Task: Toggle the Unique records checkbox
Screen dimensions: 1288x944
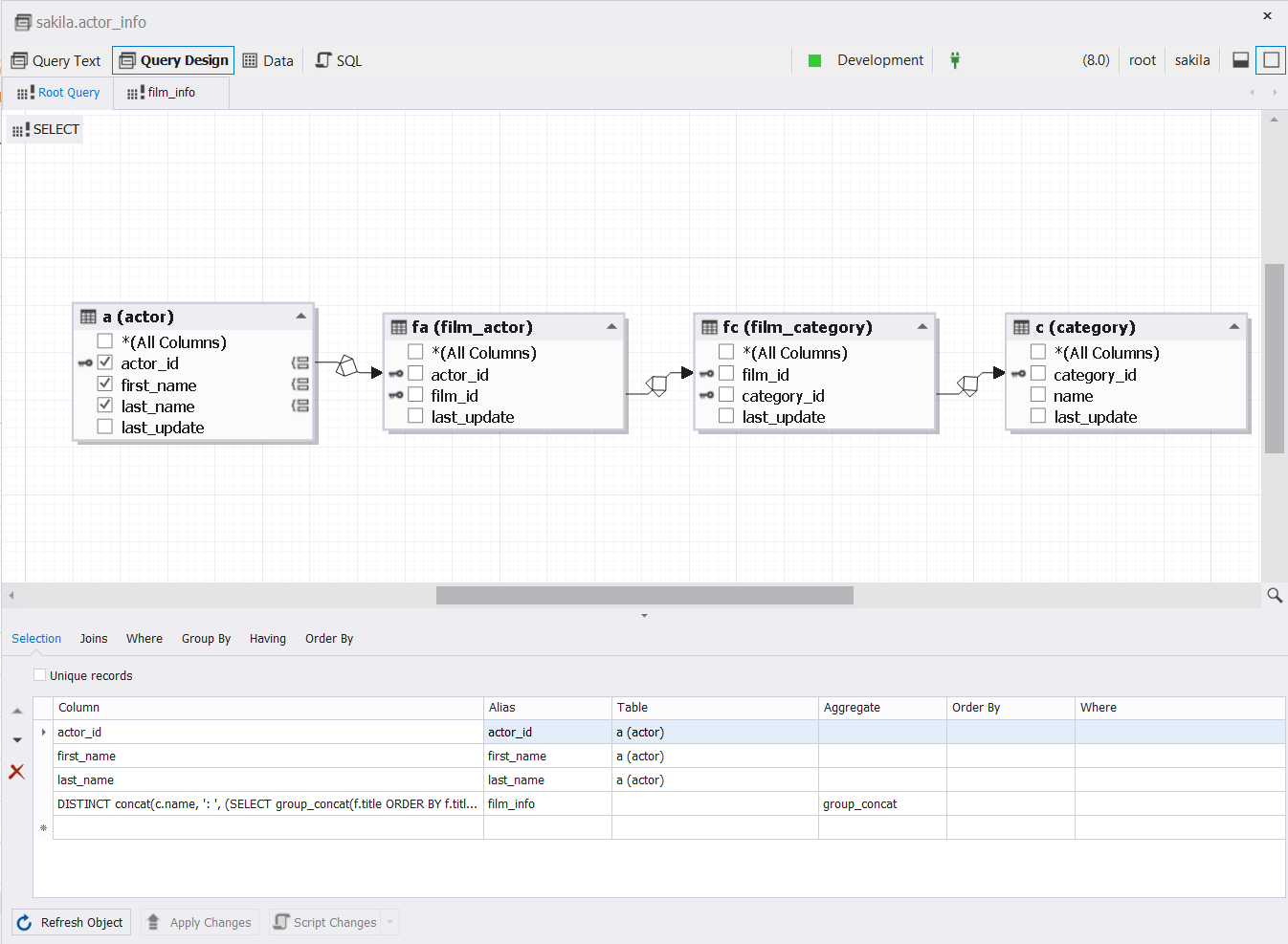Action: pos(40,675)
